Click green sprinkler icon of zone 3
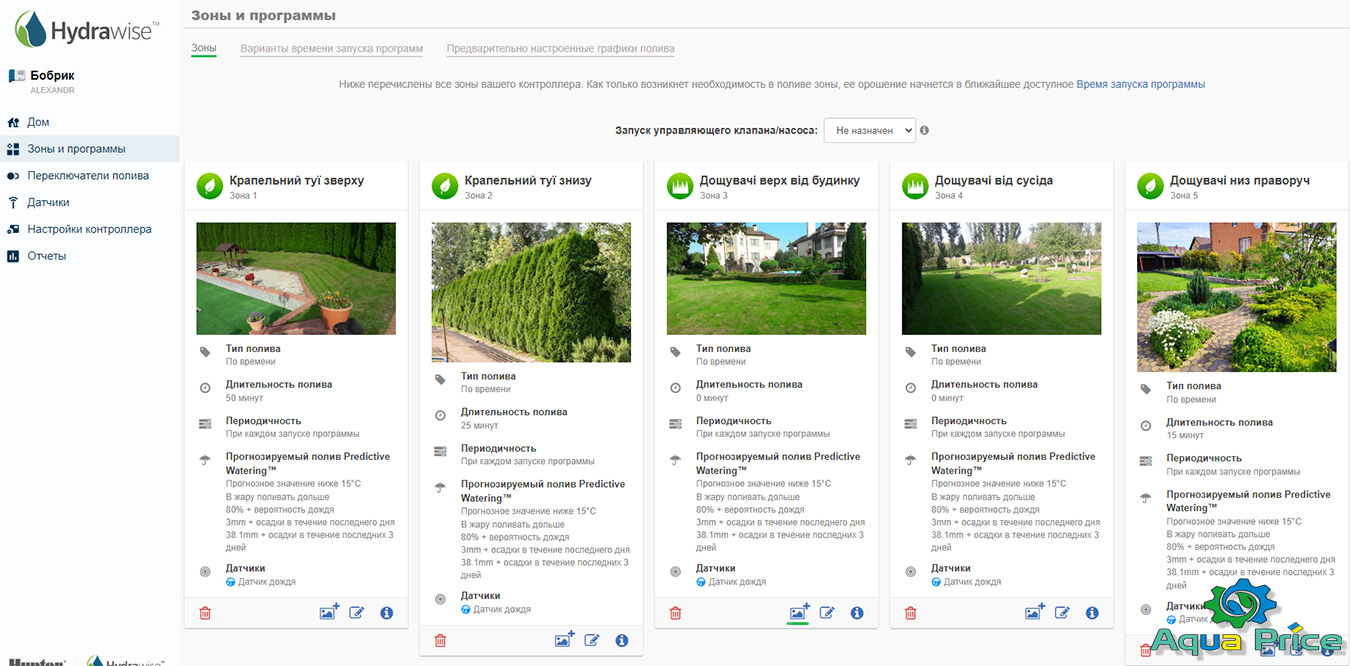The width and height of the screenshot is (1350, 666). click(x=680, y=186)
